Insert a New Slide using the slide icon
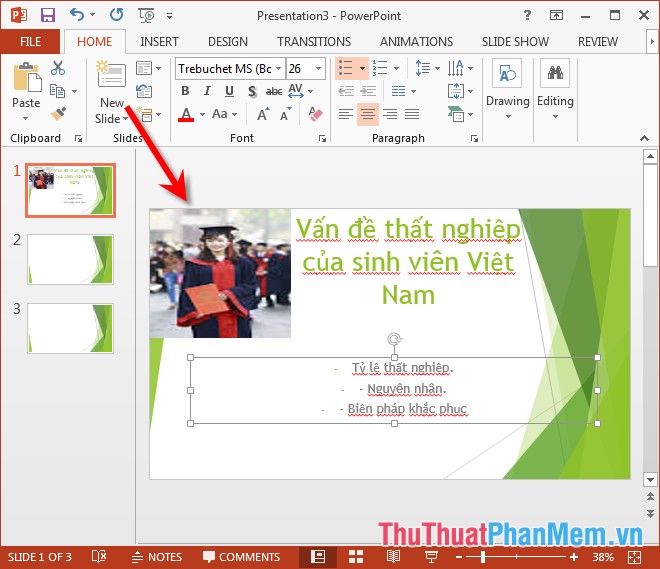 [111, 75]
